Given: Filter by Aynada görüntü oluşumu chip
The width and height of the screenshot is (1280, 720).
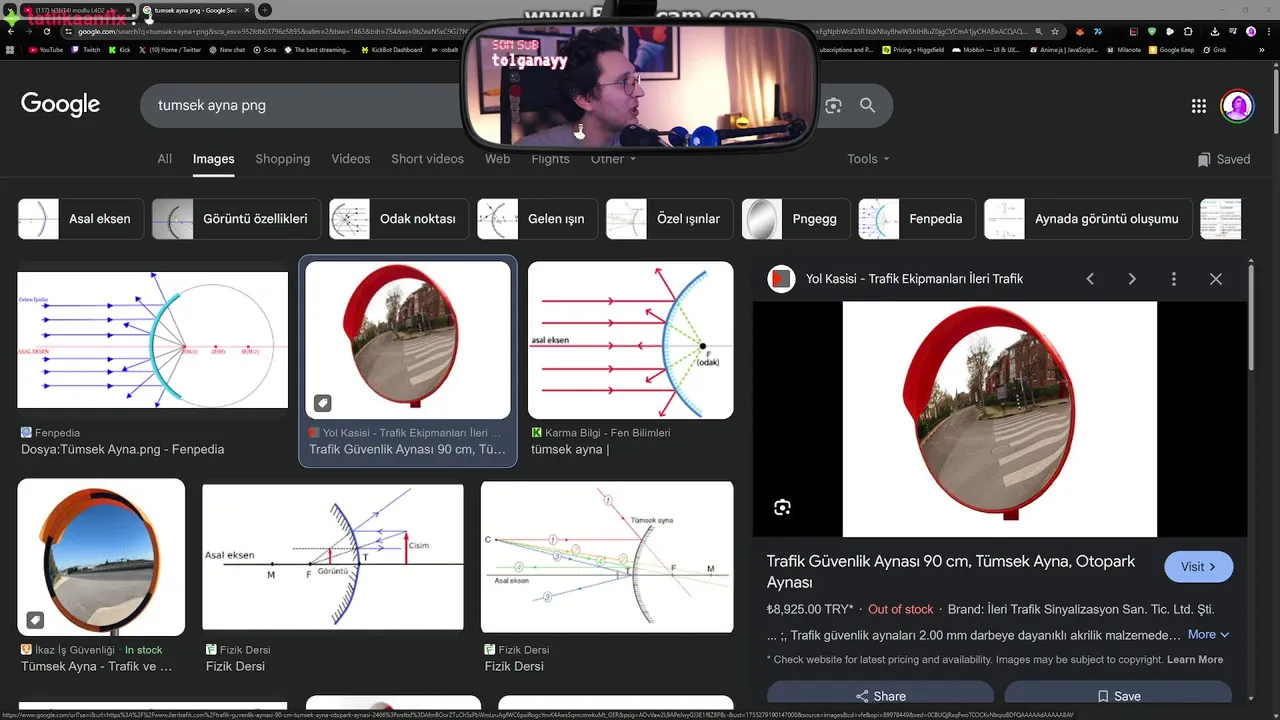Looking at the screenshot, I should 1088,219.
